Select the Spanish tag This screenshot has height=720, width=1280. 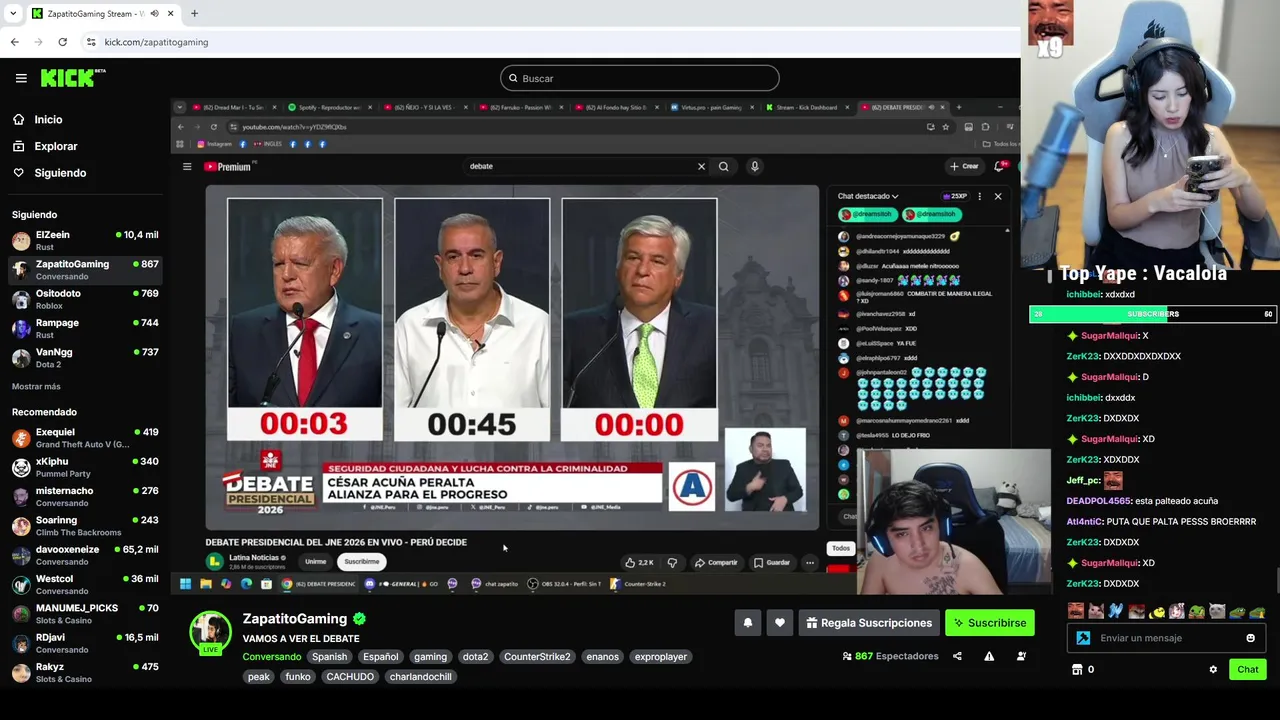[329, 657]
